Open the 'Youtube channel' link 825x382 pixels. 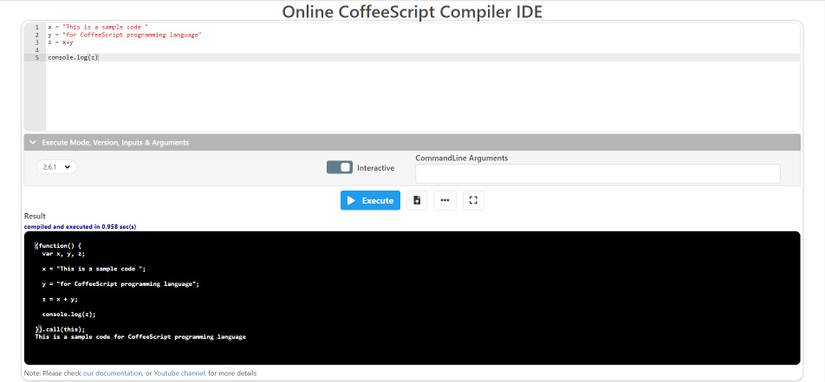pos(179,374)
